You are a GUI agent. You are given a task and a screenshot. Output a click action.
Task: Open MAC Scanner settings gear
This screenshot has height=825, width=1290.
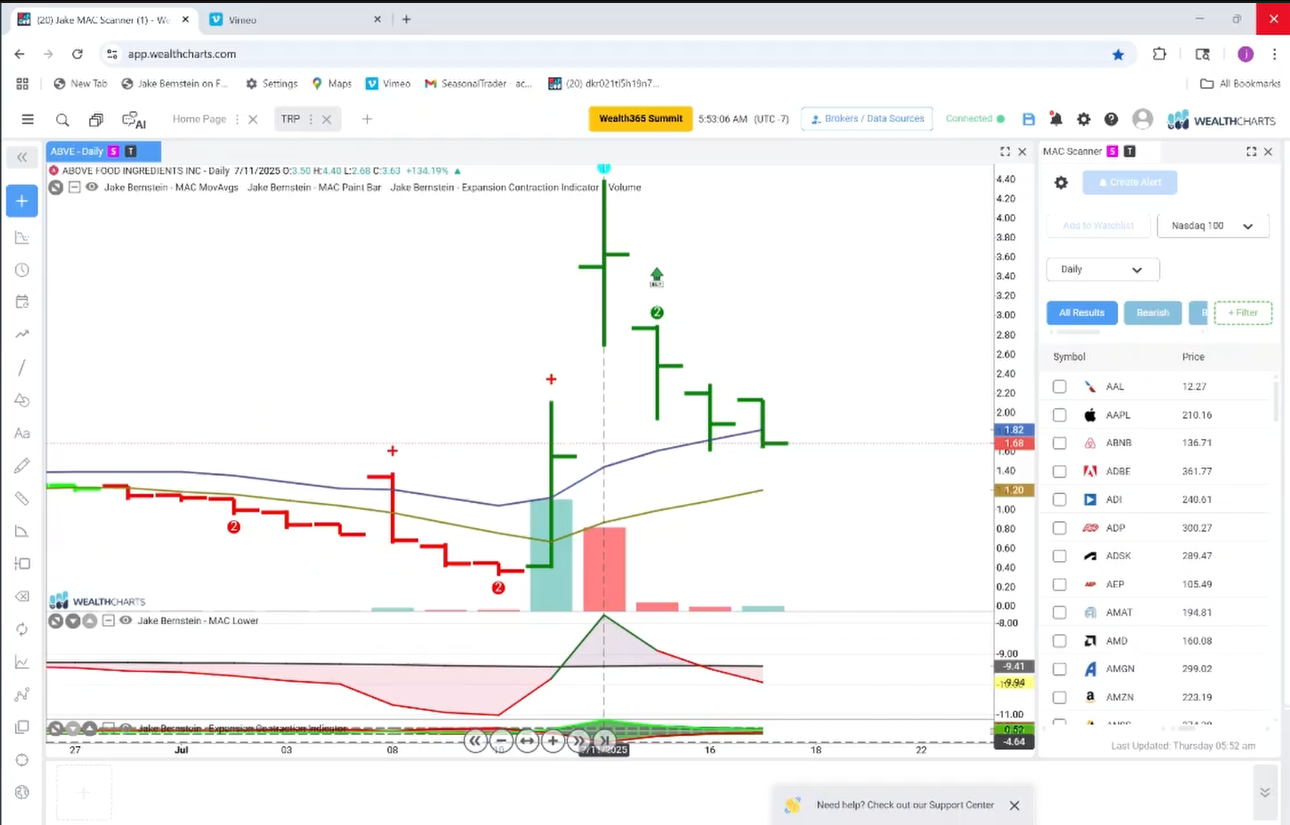pos(1061,183)
